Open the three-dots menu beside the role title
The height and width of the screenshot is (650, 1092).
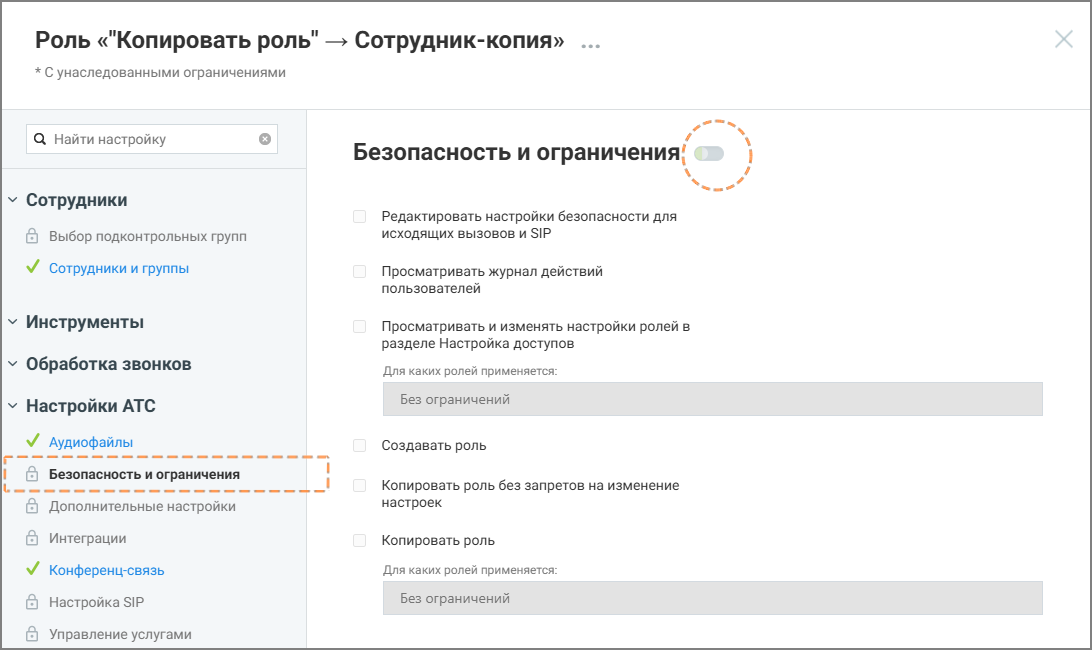(x=591, y=46)
